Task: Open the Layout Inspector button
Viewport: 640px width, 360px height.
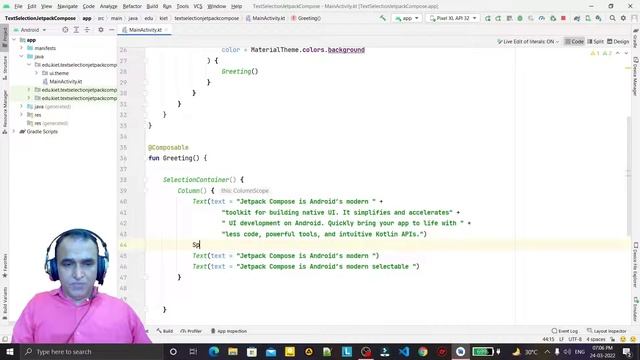Action: point(606,331)
